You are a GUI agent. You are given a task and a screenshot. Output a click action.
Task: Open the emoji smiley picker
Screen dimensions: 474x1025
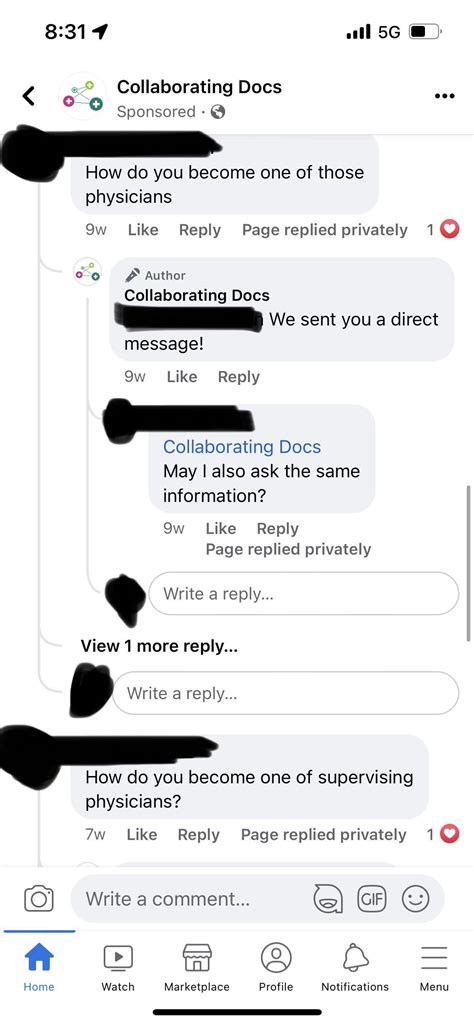click(415, 898)
